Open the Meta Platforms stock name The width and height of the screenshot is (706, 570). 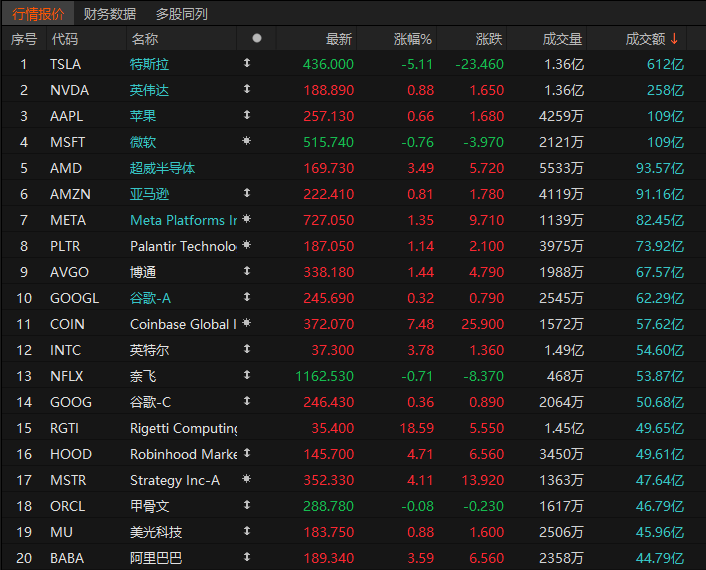tap(183, 220)
